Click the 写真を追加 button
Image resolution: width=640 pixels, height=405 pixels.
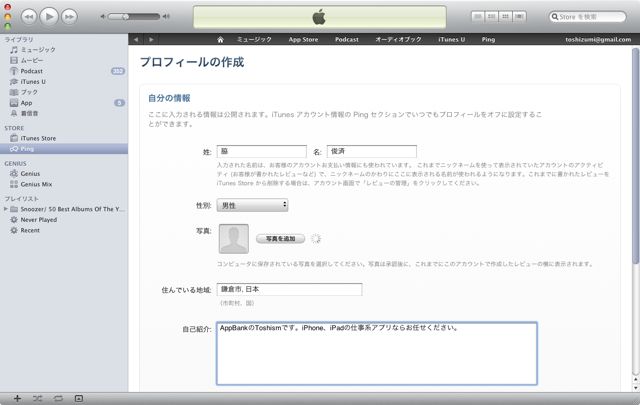click(x=280, y=239)
